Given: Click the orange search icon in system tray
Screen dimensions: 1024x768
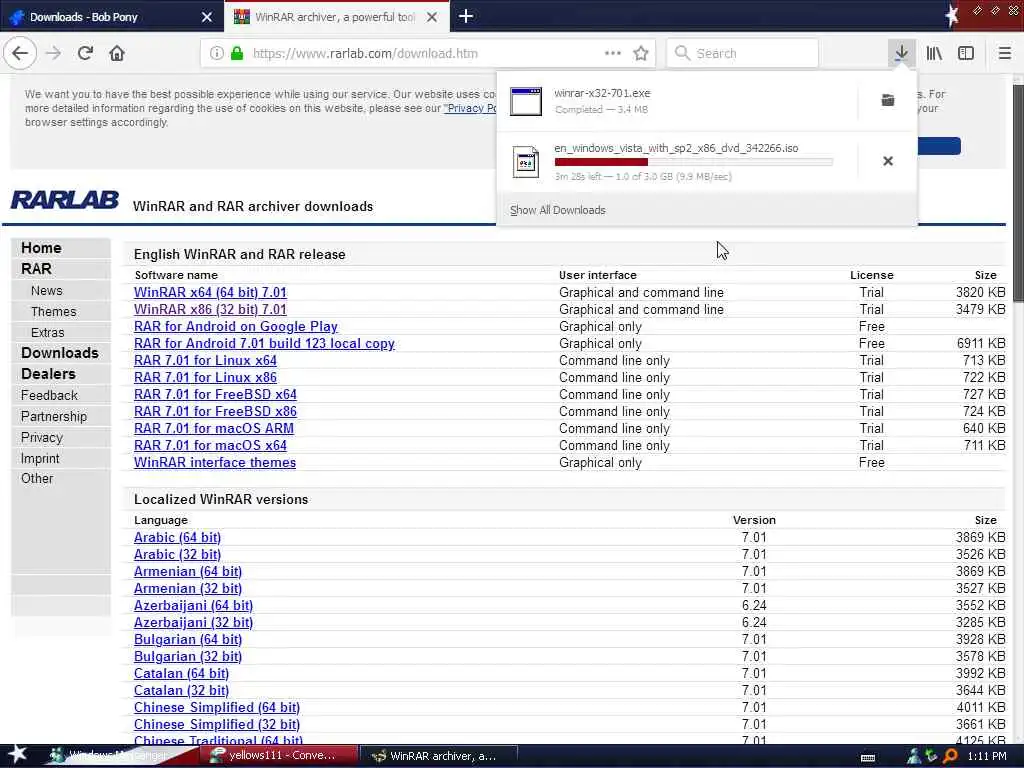Looking at the screenshot, I should tap(950, 756).
